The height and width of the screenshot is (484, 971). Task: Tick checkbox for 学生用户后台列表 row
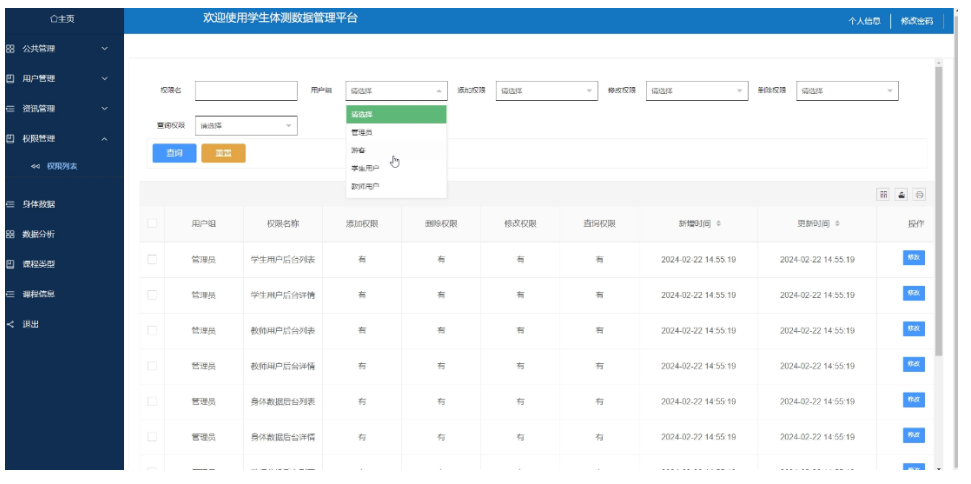pos(152,259)
